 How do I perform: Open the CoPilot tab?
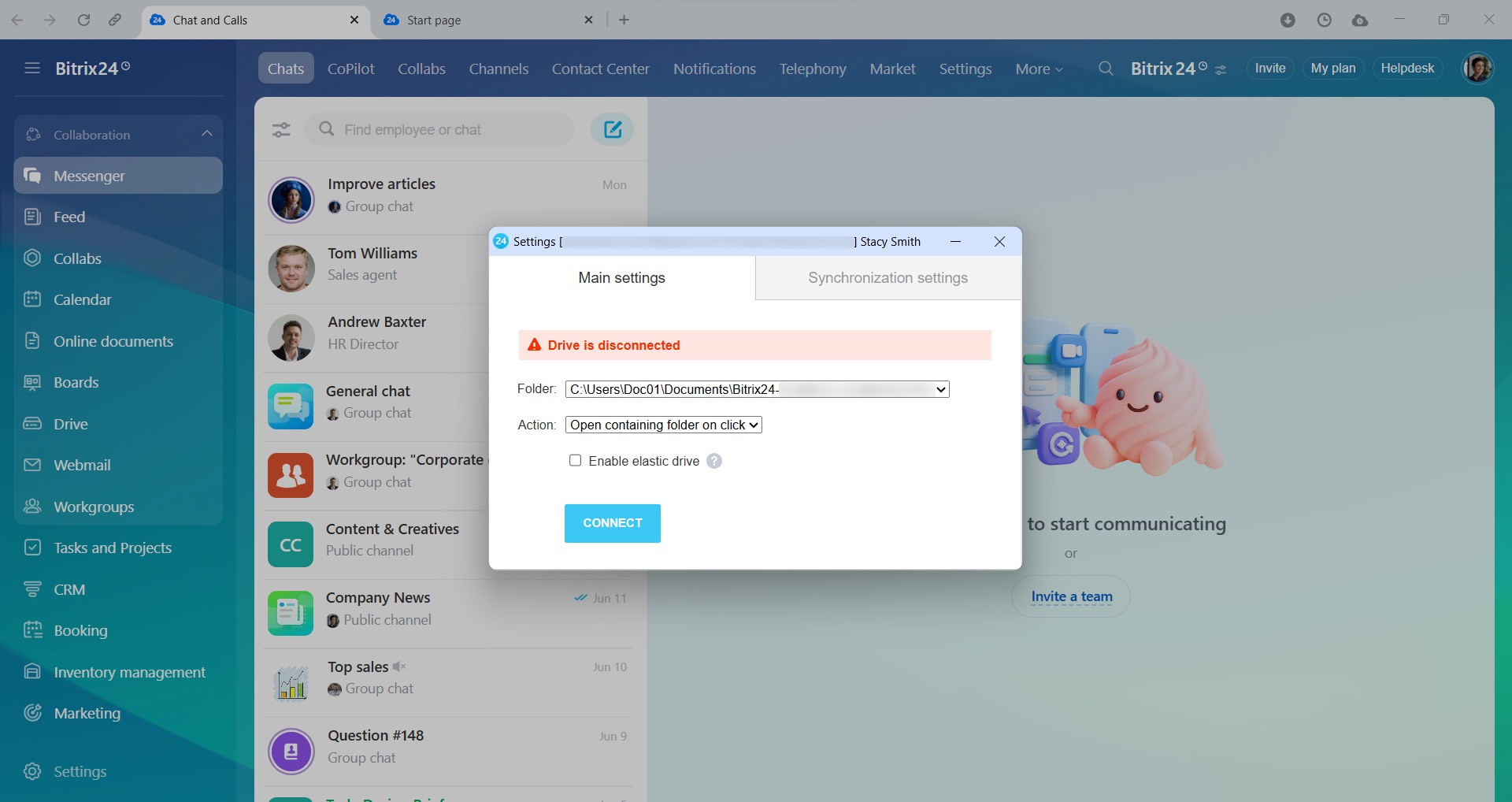pos(350,69)
